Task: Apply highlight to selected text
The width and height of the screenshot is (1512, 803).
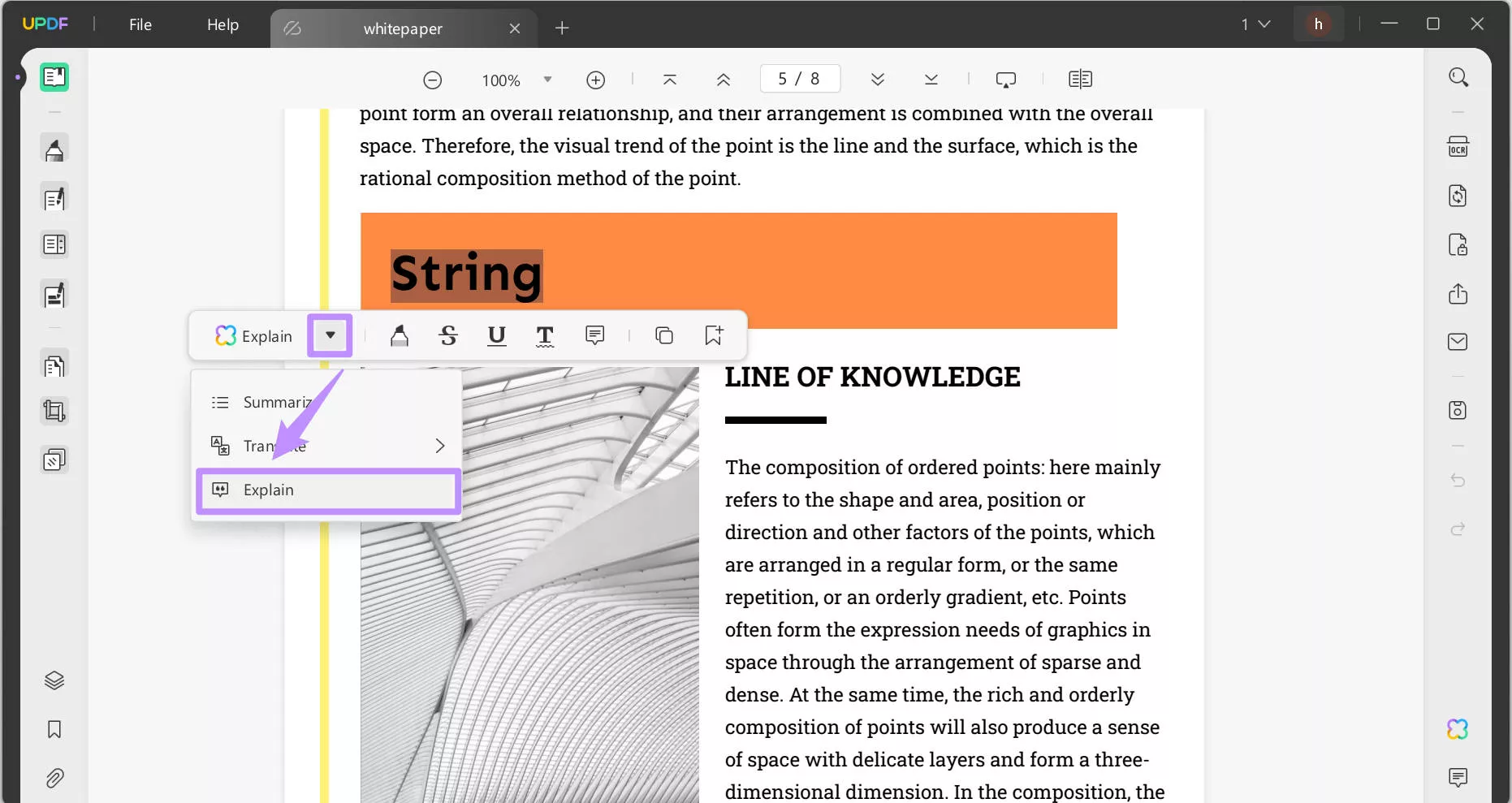Action: point(400,335)
